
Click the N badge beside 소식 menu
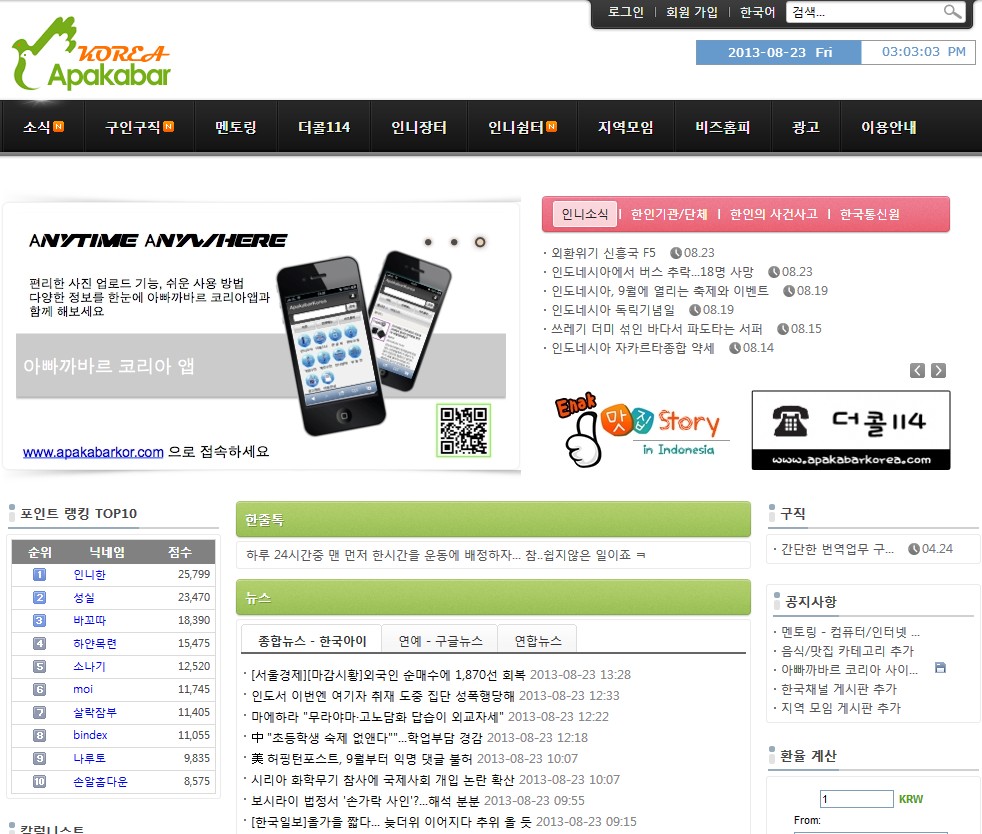(58, 126)
